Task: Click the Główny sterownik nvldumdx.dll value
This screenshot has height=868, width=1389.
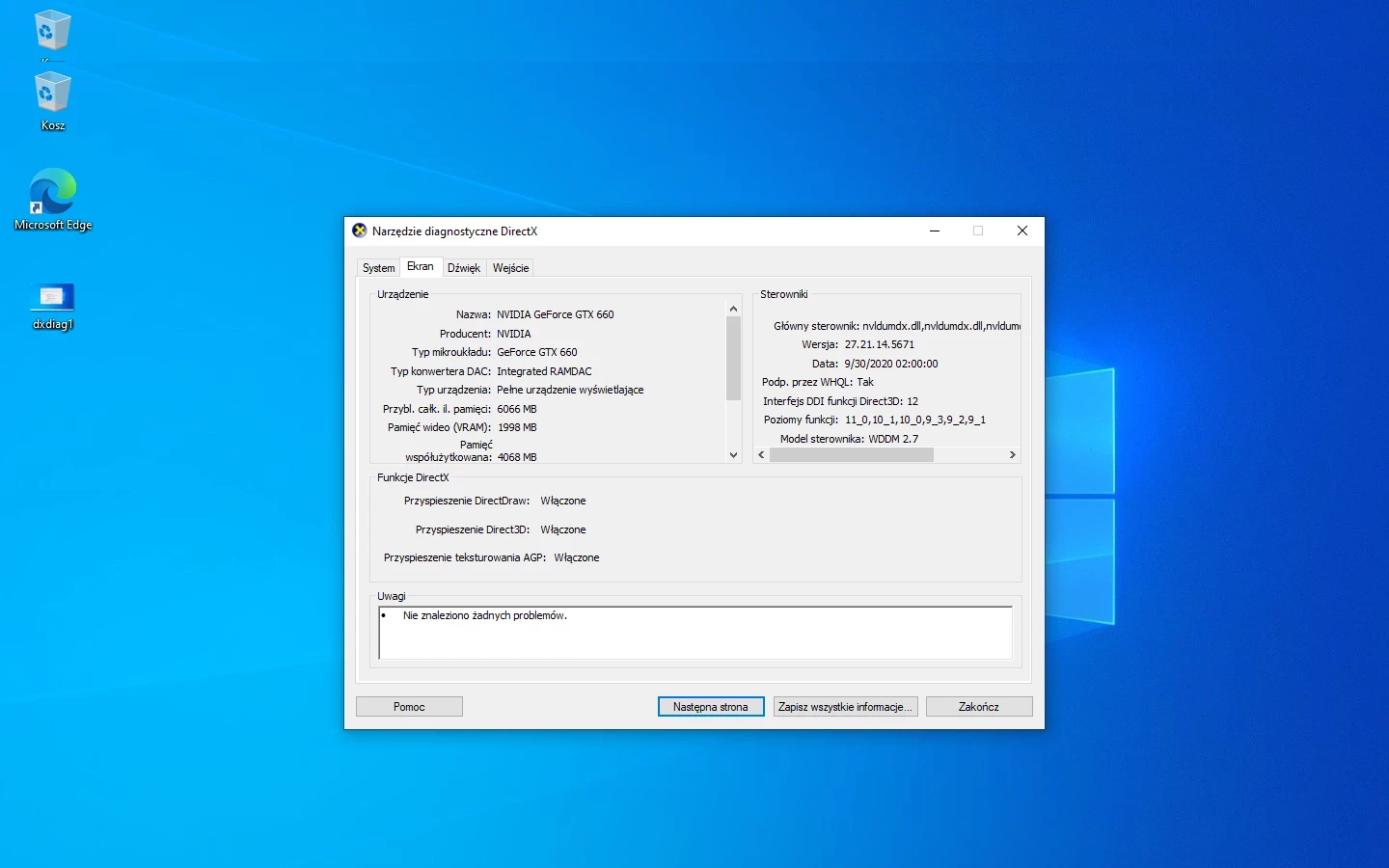Action: [941, 326]
